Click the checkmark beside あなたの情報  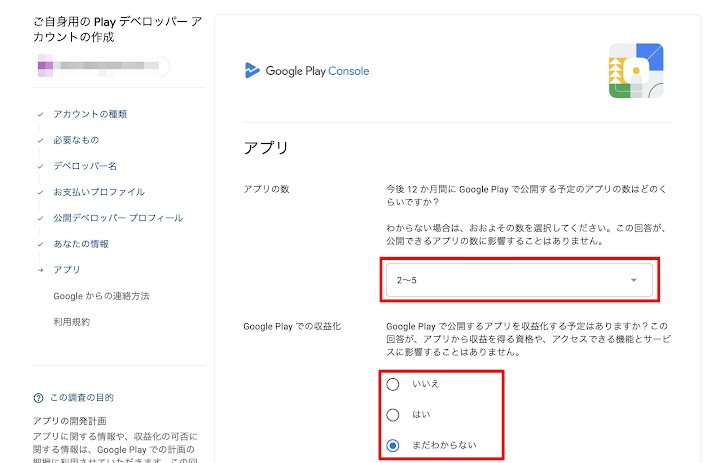click(40, 244)
